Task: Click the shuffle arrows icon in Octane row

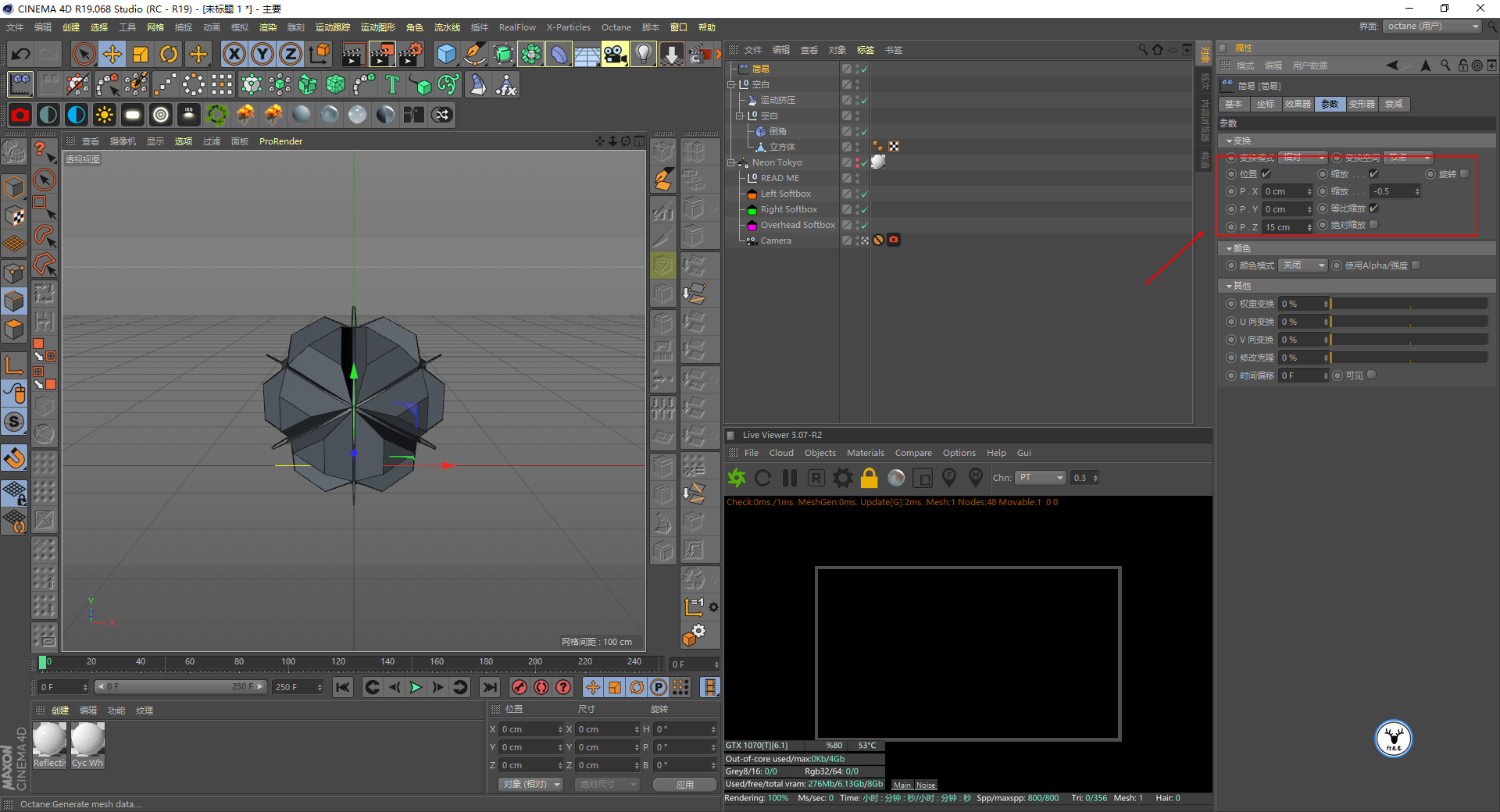Action: point(442,115)
